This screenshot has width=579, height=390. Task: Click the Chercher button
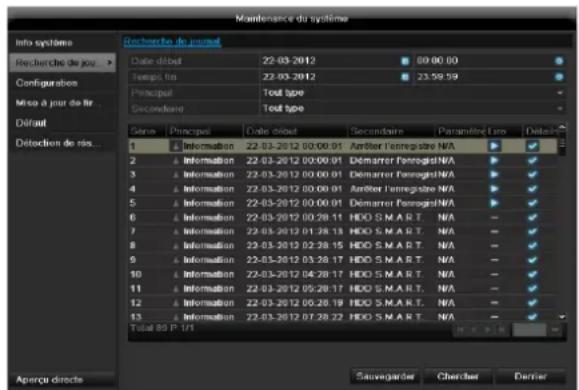coord(458,376)
